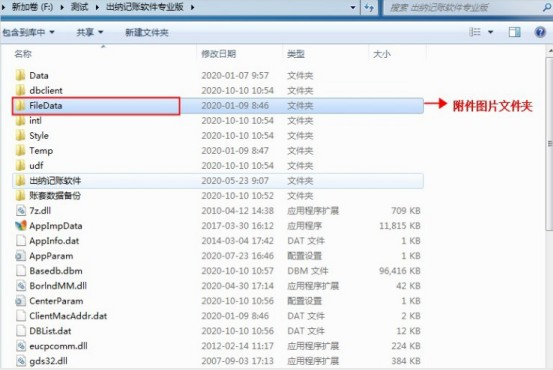Sort by the 修改日期 column header
553x370 pixels.
218,54
